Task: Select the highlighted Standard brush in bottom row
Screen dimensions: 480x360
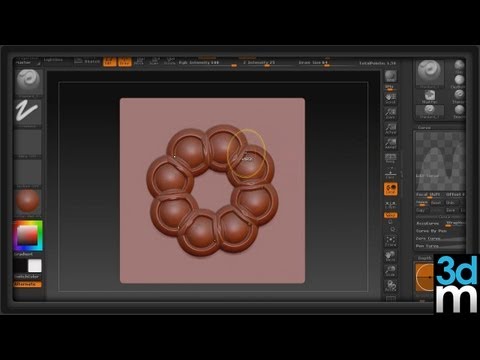Action: pyautogui.click(x=430, y=111)
